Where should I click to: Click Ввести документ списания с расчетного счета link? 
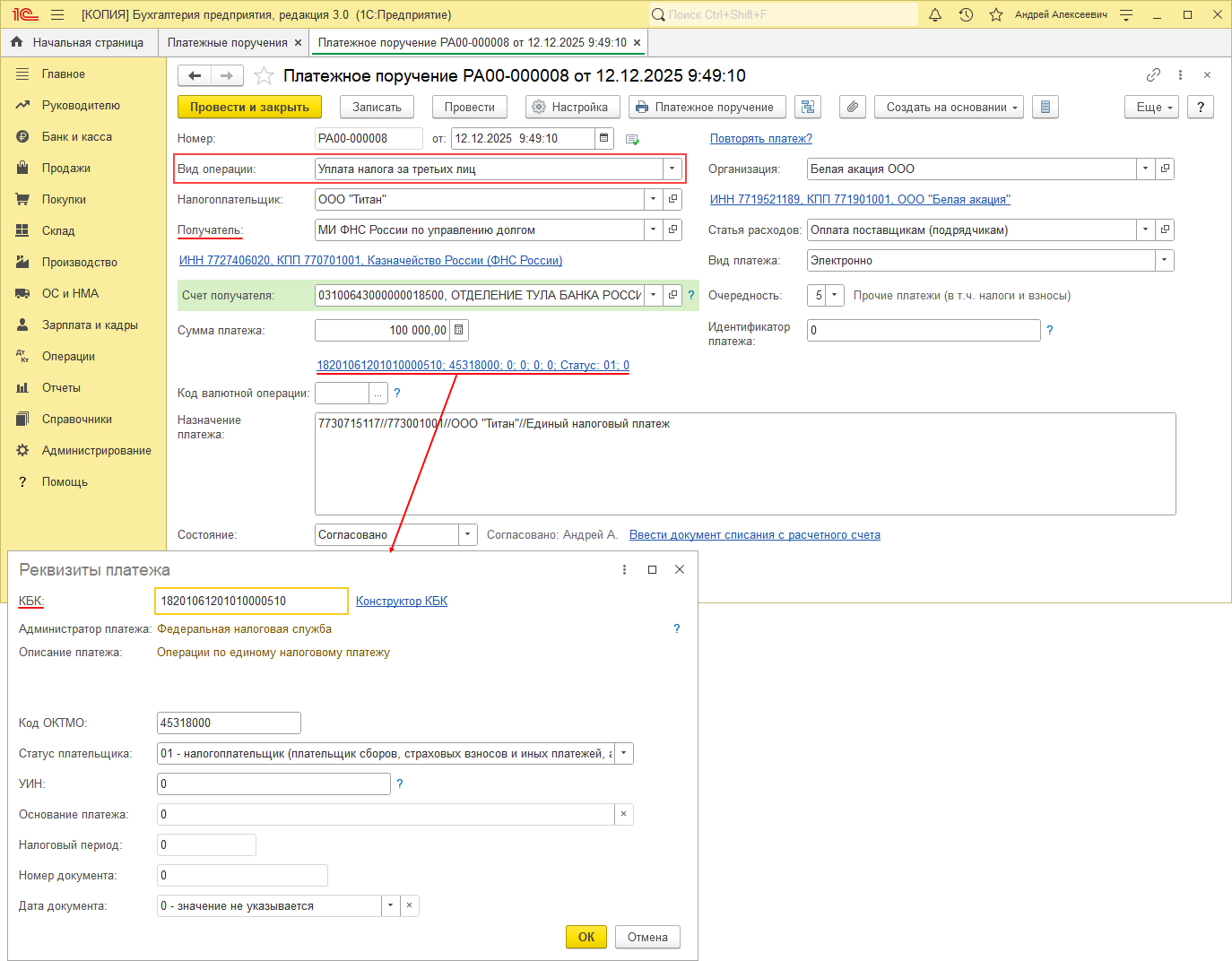coord(755,534)
